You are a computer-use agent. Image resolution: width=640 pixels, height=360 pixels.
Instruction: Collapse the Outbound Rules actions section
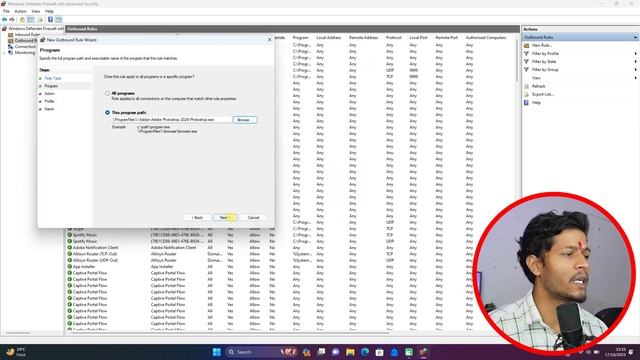click(636, 37)
